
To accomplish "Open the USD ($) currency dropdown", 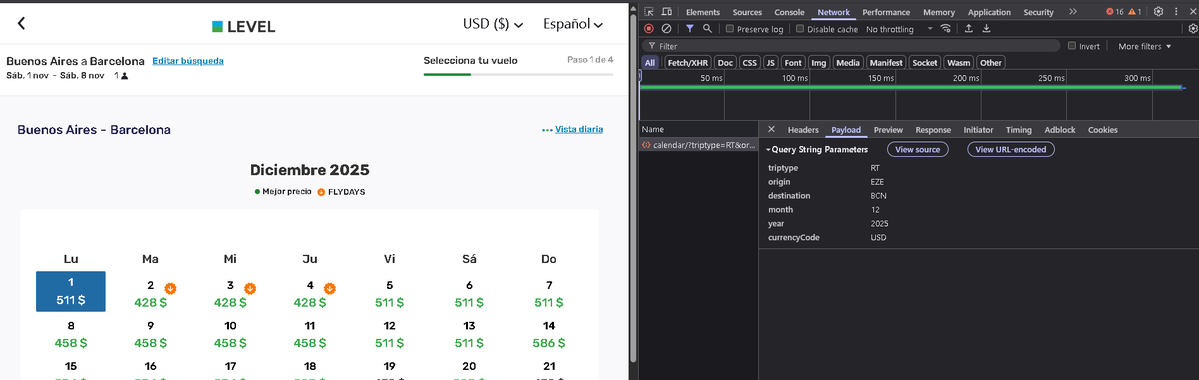I will click(x=493, y=24).
